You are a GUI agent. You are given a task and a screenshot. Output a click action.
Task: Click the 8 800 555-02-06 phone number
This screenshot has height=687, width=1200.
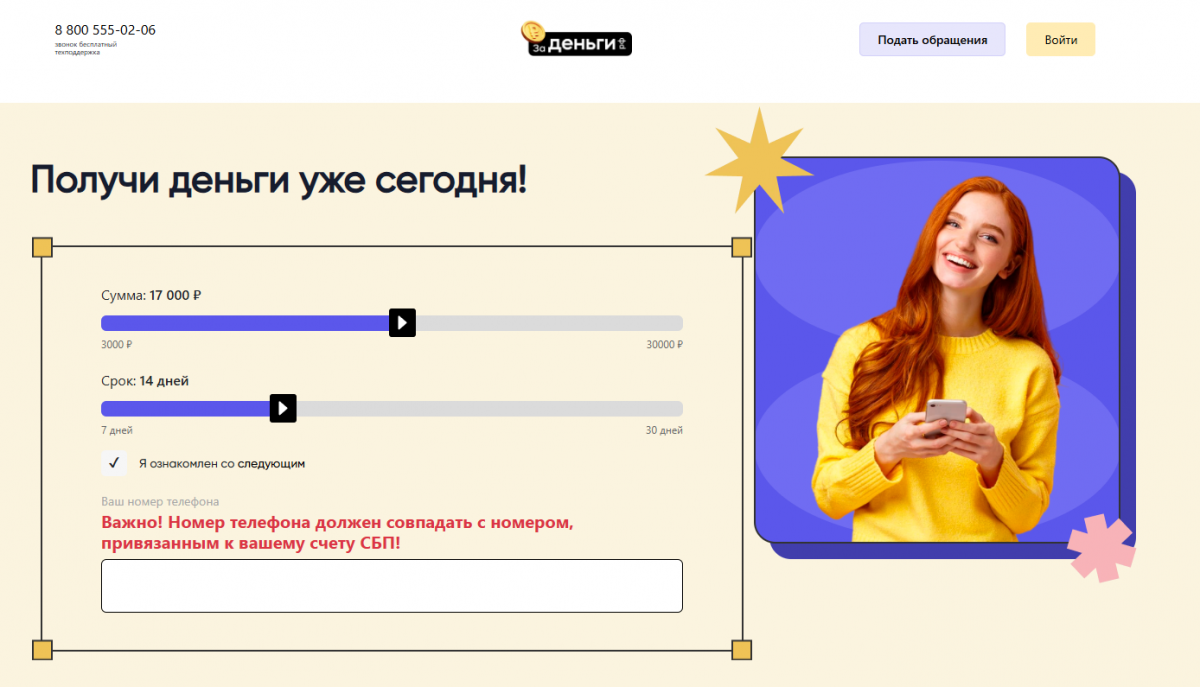[105, 30]
